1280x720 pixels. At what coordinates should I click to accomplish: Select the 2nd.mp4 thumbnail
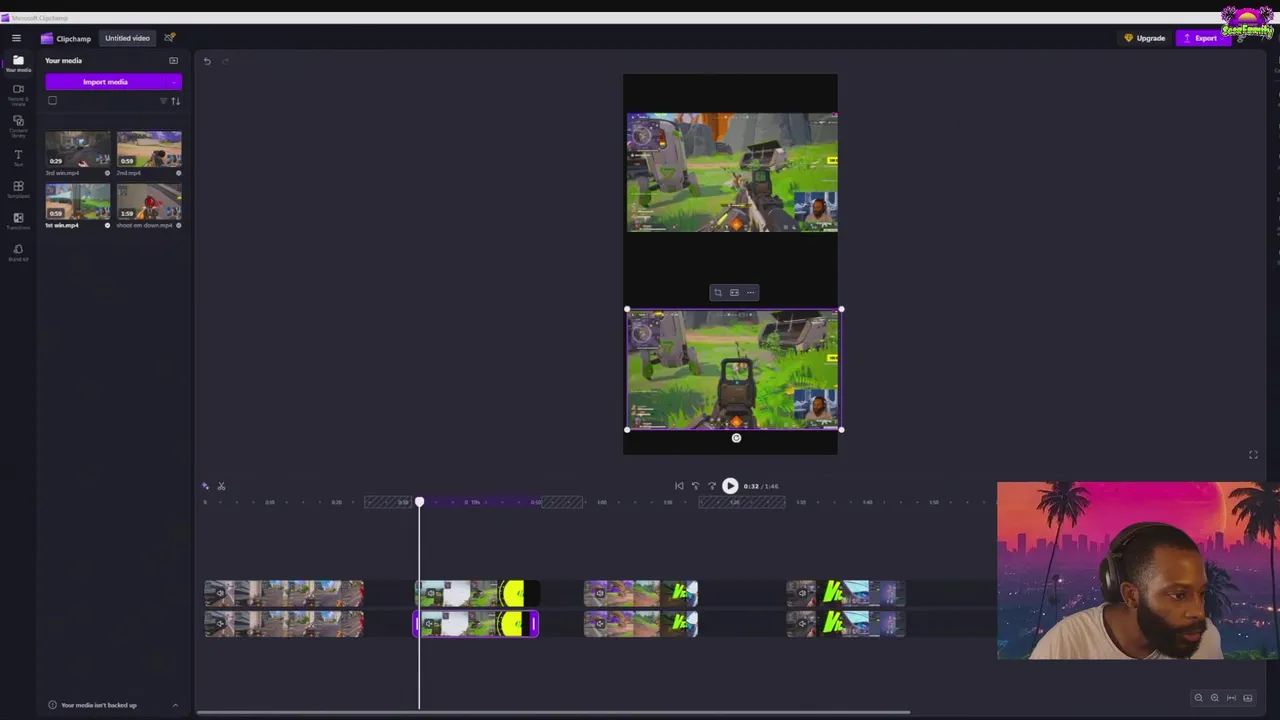tap(149, 149)
